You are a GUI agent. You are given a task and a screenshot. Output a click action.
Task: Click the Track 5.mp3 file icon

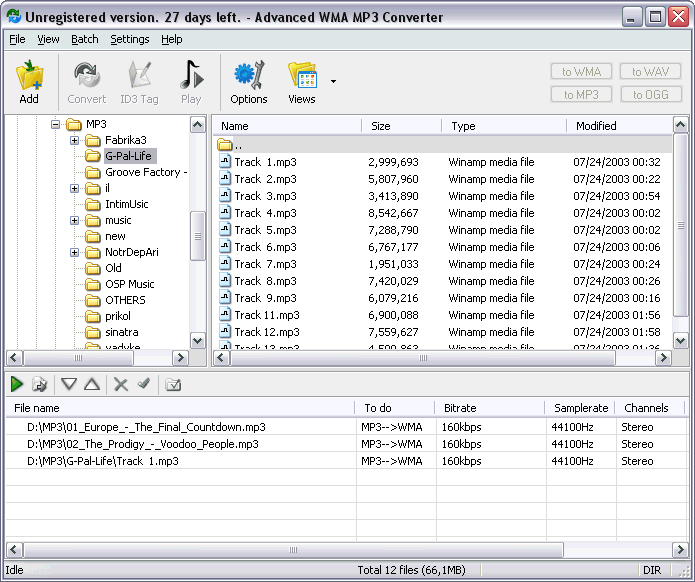pos(225,230)
